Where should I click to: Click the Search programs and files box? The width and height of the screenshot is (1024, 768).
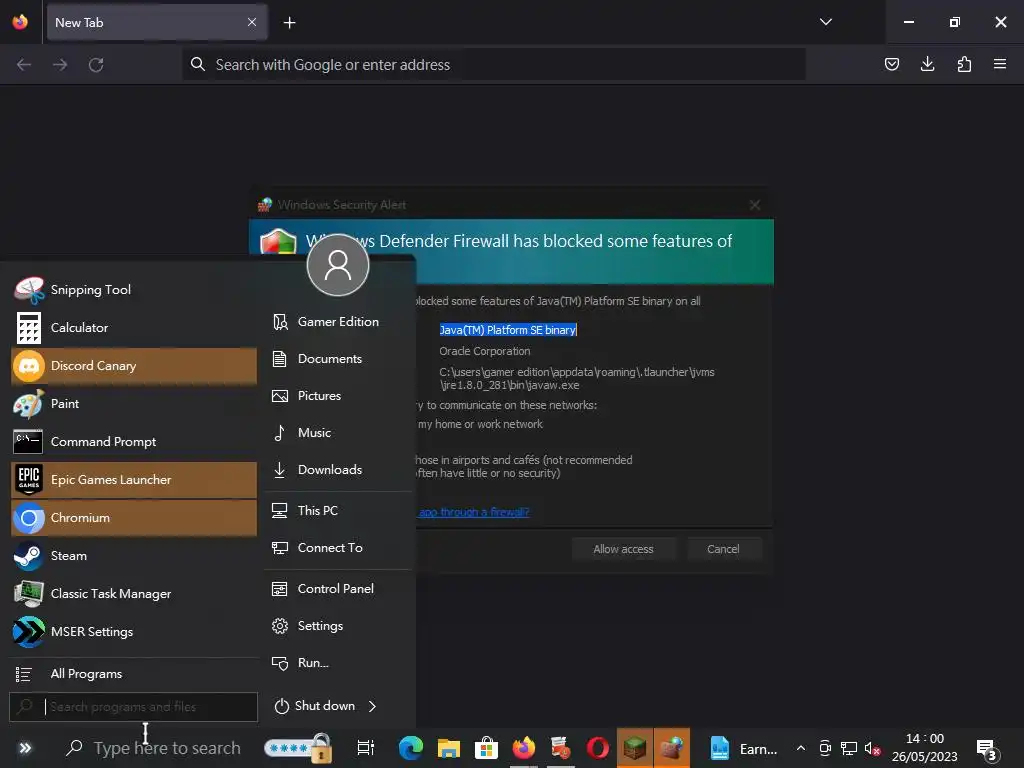point(134,707)
